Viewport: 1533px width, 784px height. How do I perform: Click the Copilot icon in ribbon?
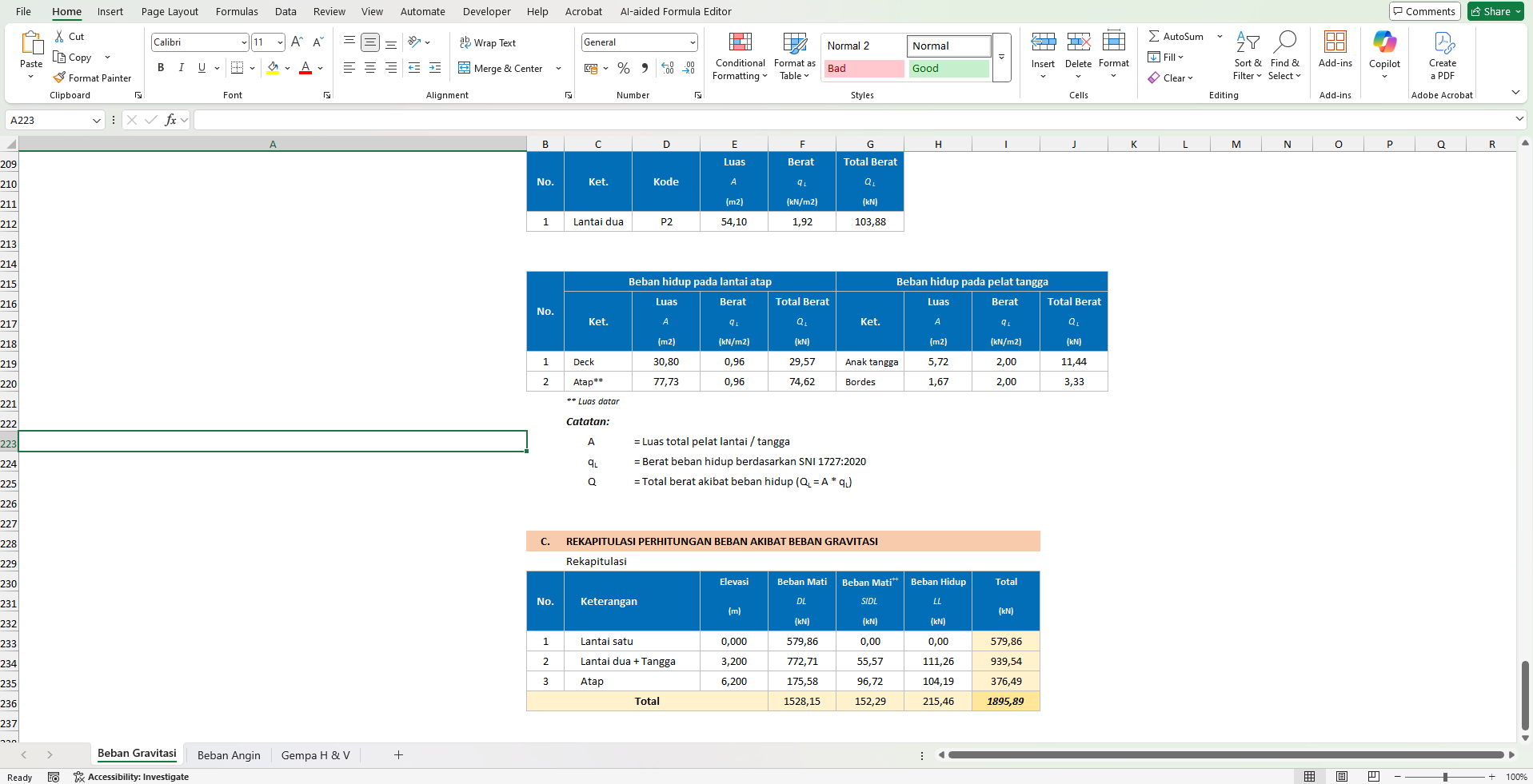click(1384, 42)
